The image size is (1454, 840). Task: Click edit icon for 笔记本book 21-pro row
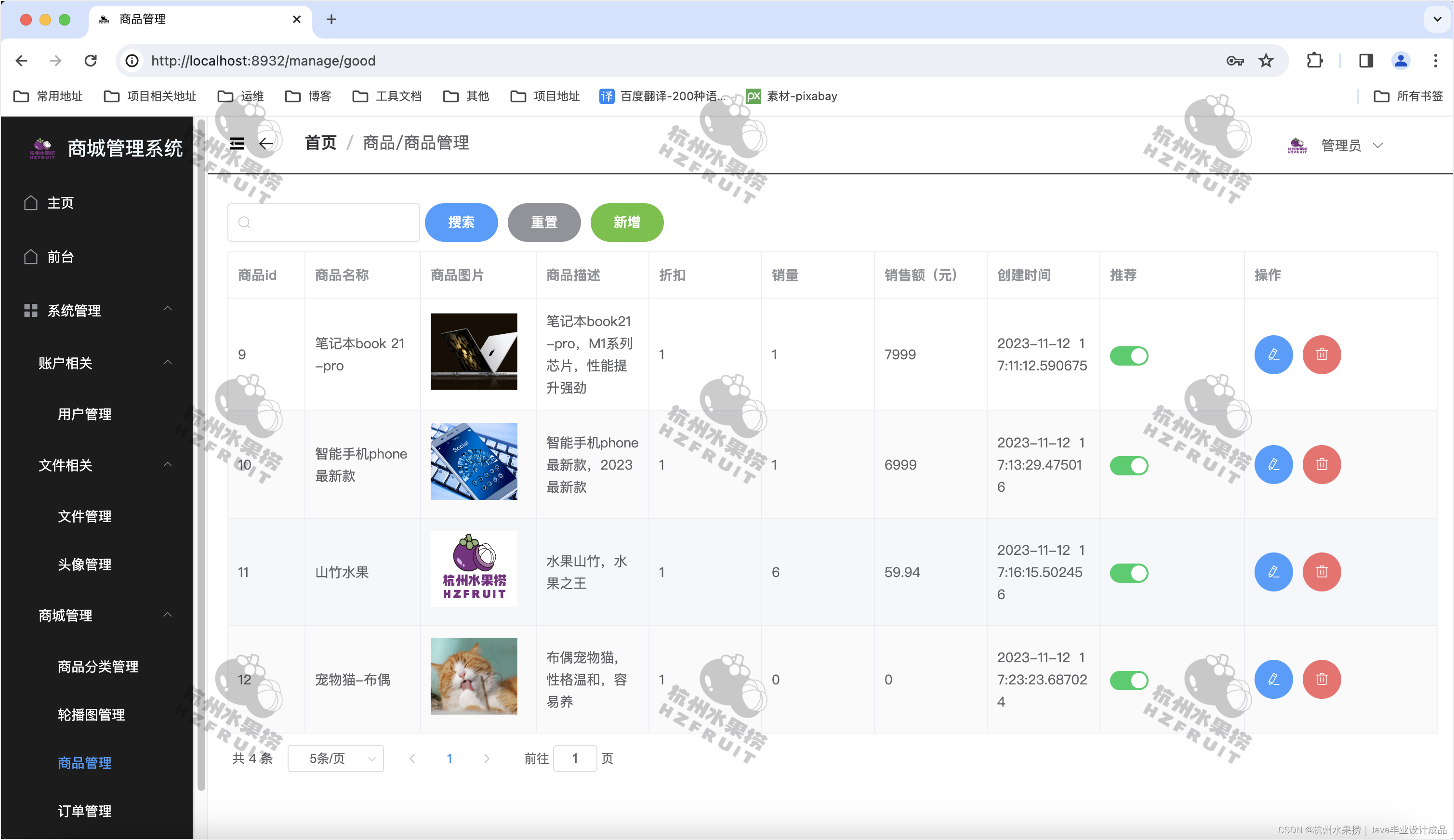click(x=1273, y=354)
